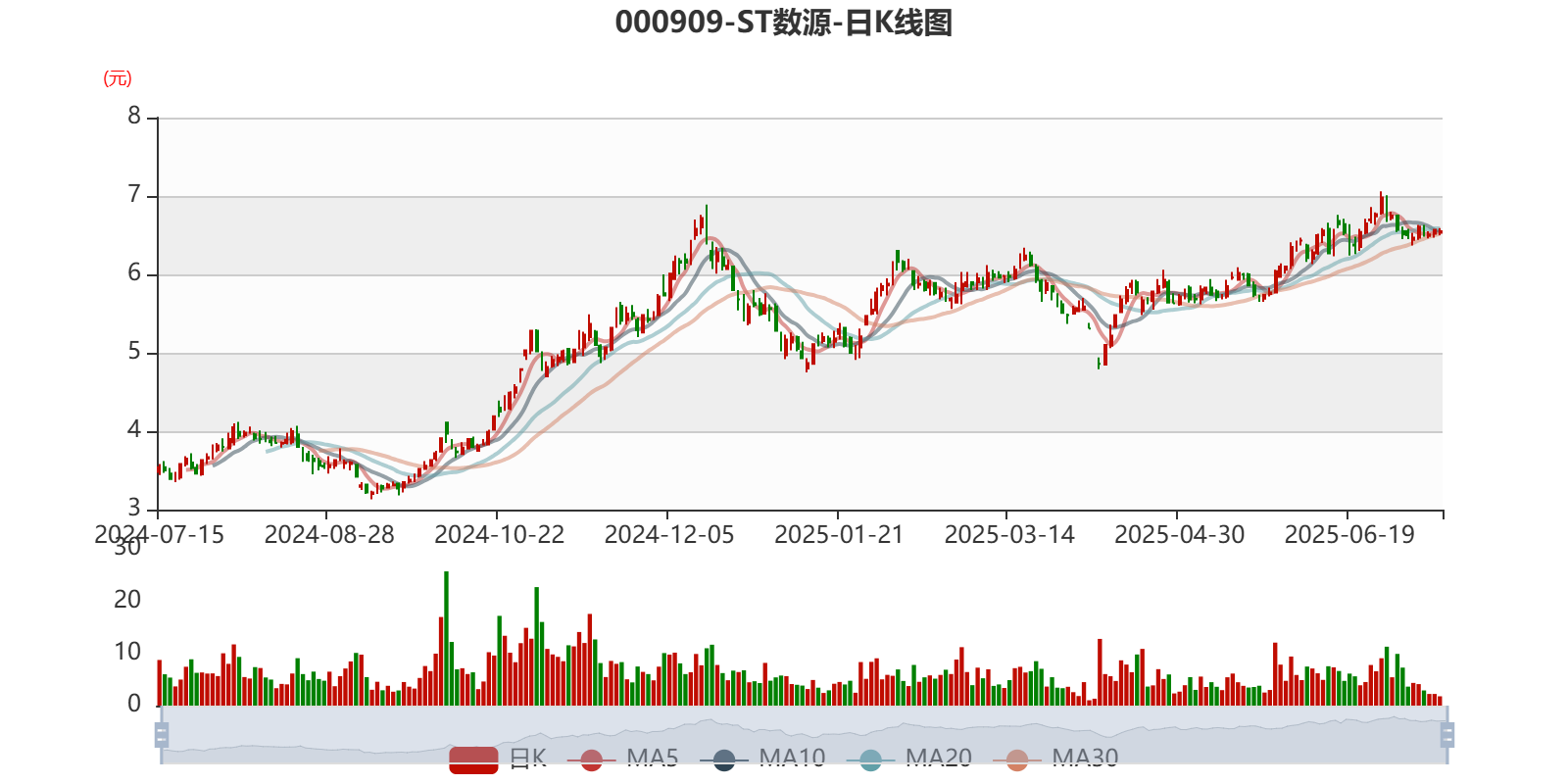Click the price axis label 6
This screenshot has height=784, width=1568.
[x=134, y=273]
